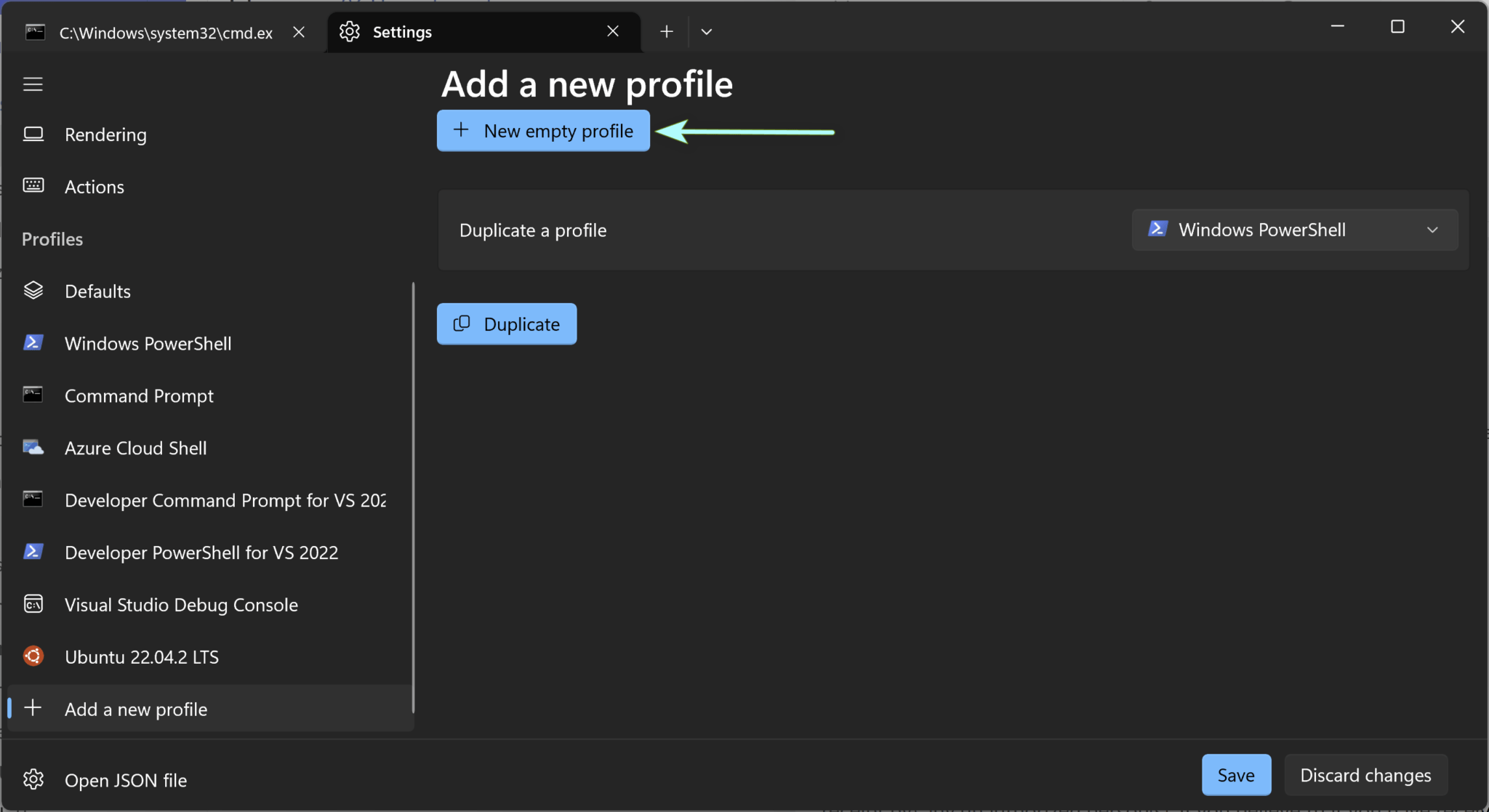Open the Ubuntu 22.04.2 LTS profile
1489x812 pixels.
[x=141, y=657]
